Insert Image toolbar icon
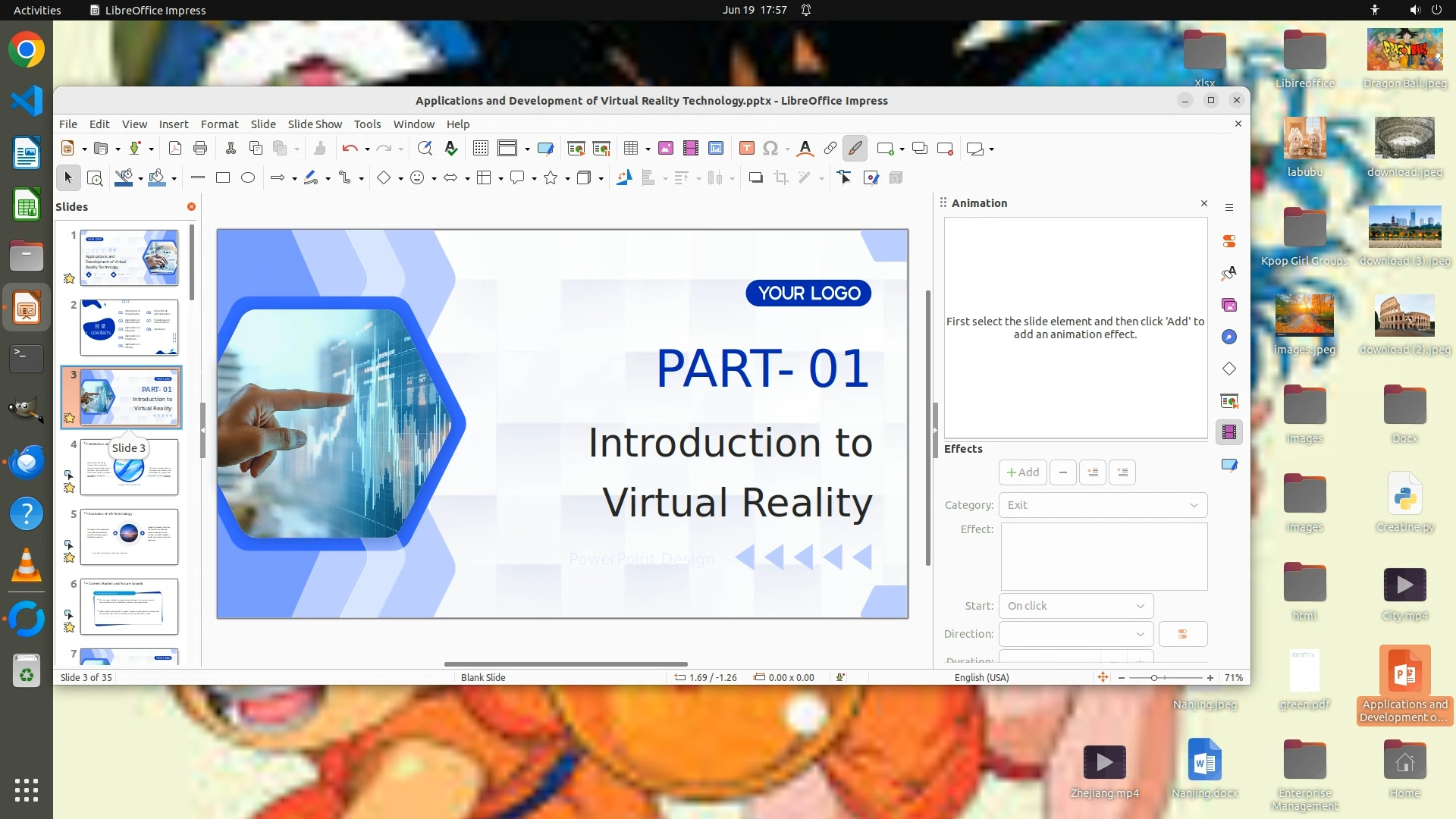1456x819 pixels. [x=665, y=149]
